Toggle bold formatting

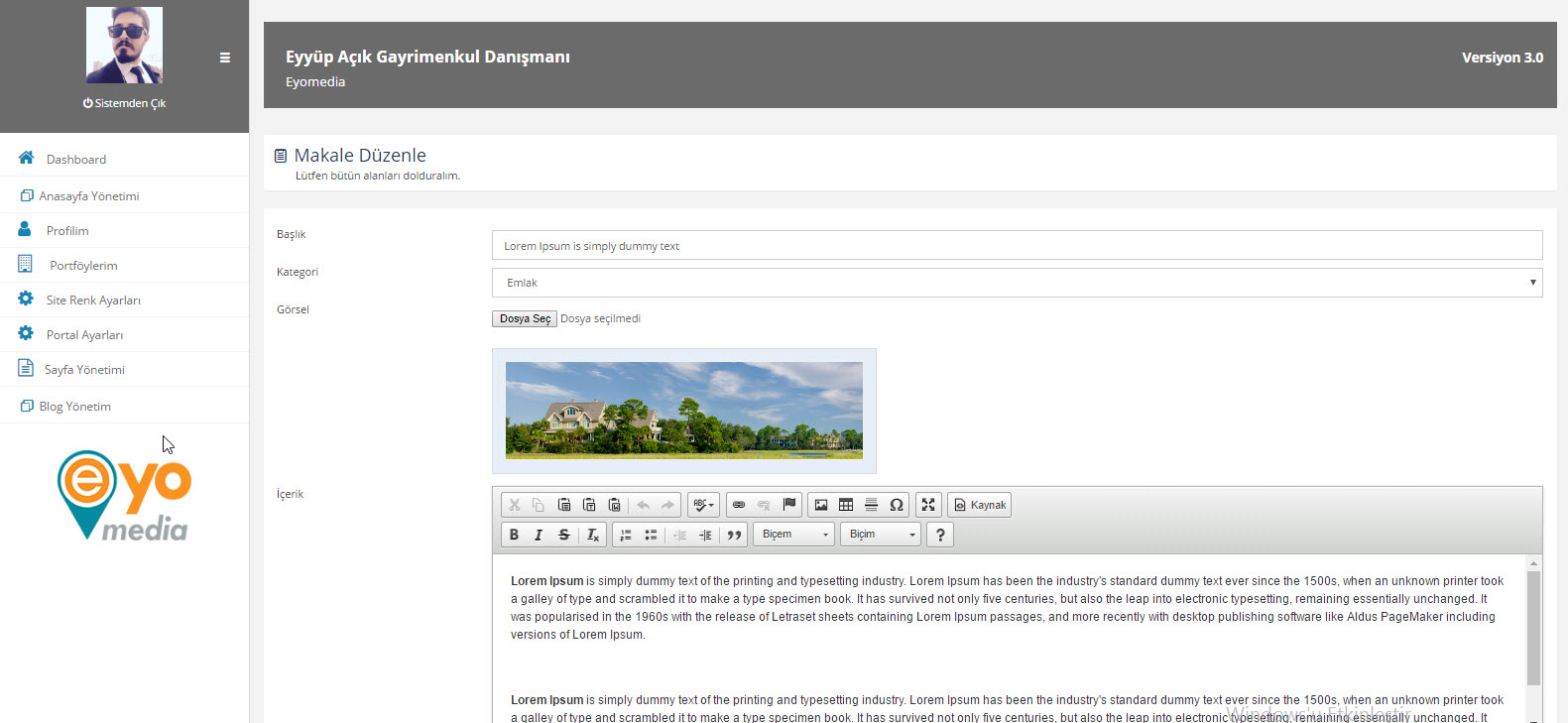[514, 535]
